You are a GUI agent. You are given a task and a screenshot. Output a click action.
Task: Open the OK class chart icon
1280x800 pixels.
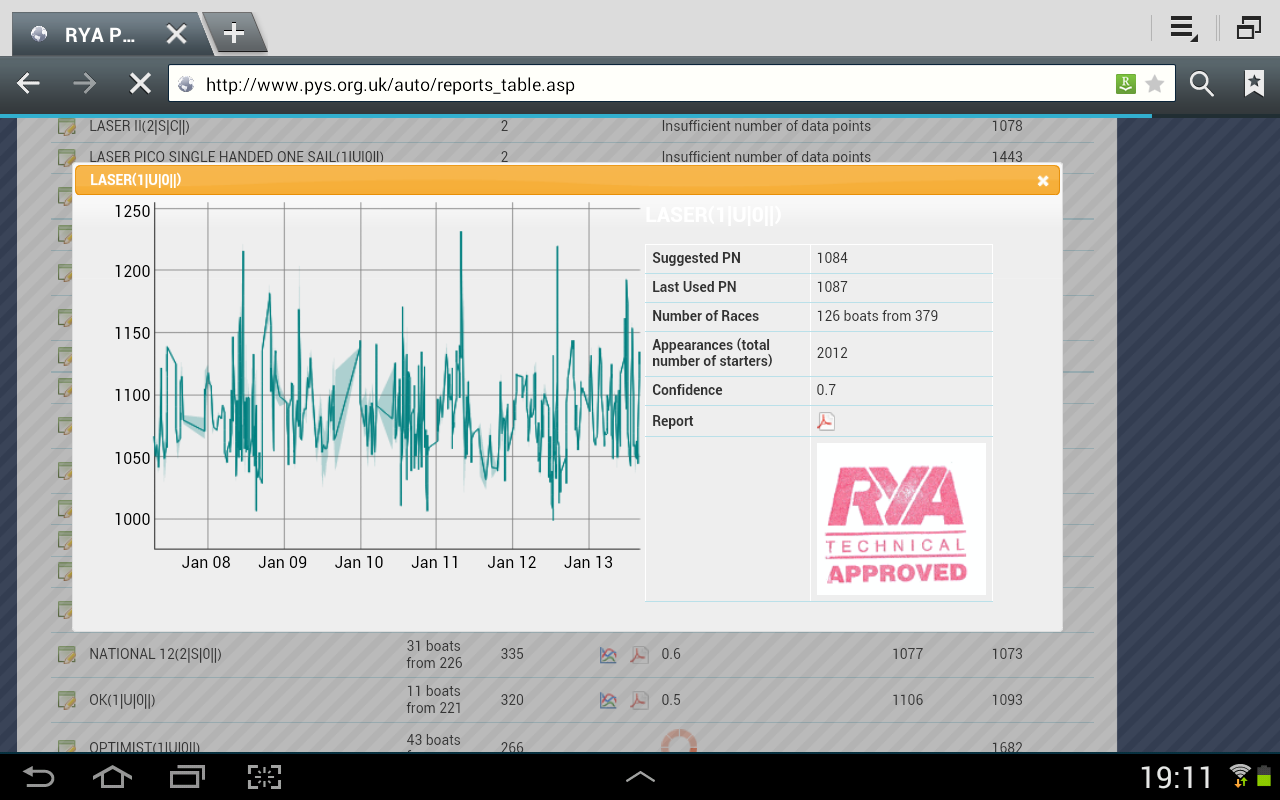pos(608,700)
